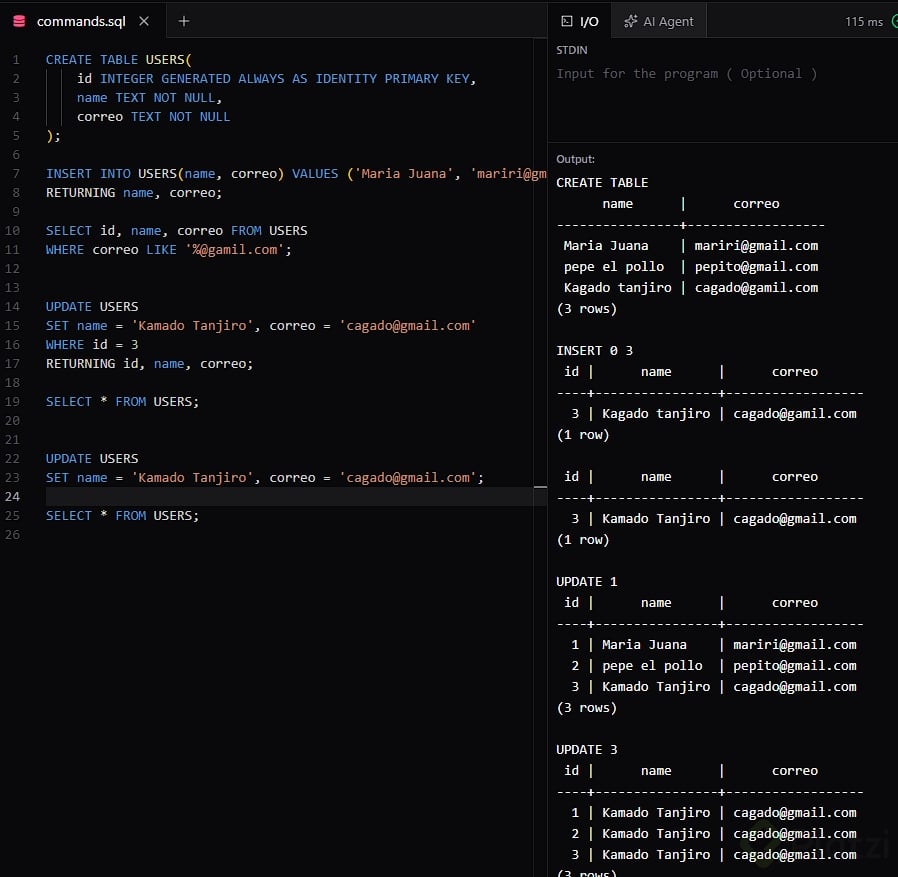
Task: Place cursor on the id INTEGER GENERATED line
Action: coord(277,78)
